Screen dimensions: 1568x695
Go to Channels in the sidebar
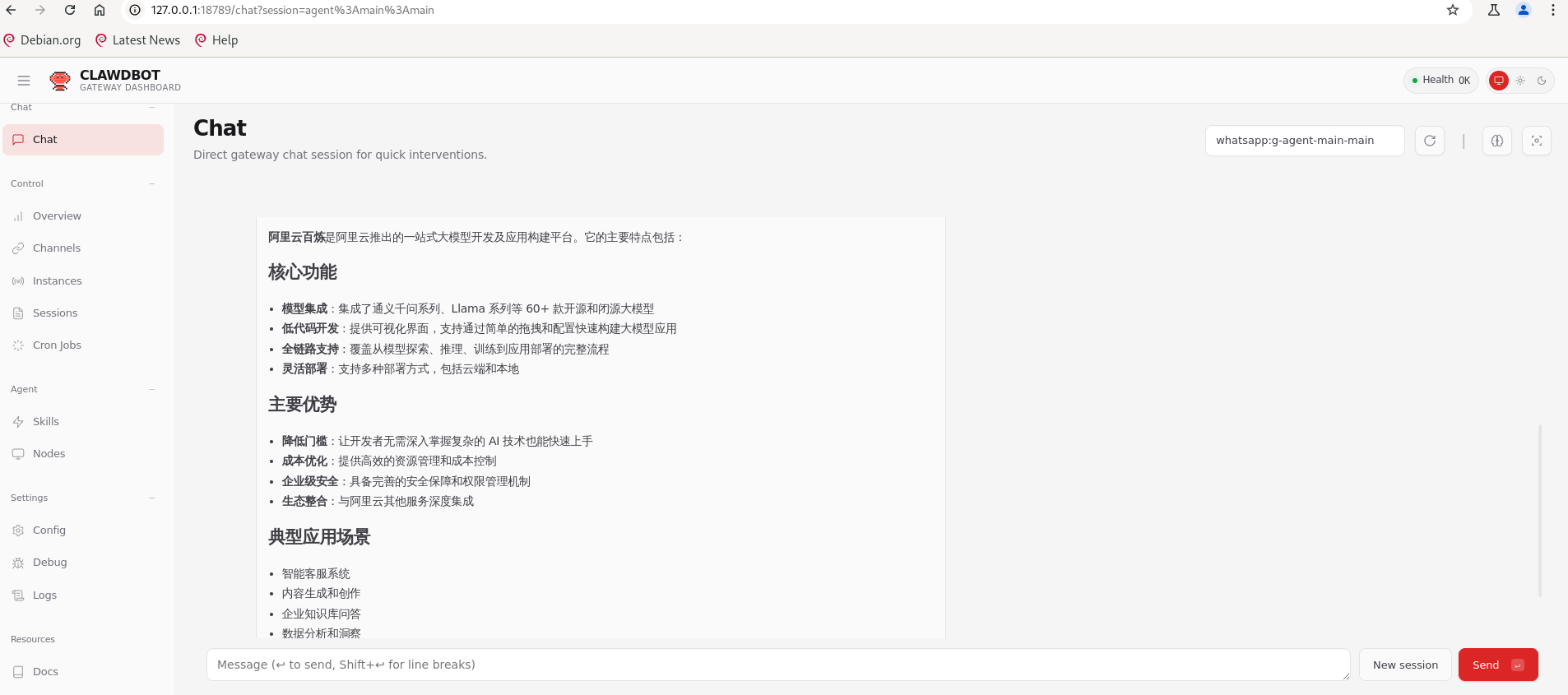[83, 248]
